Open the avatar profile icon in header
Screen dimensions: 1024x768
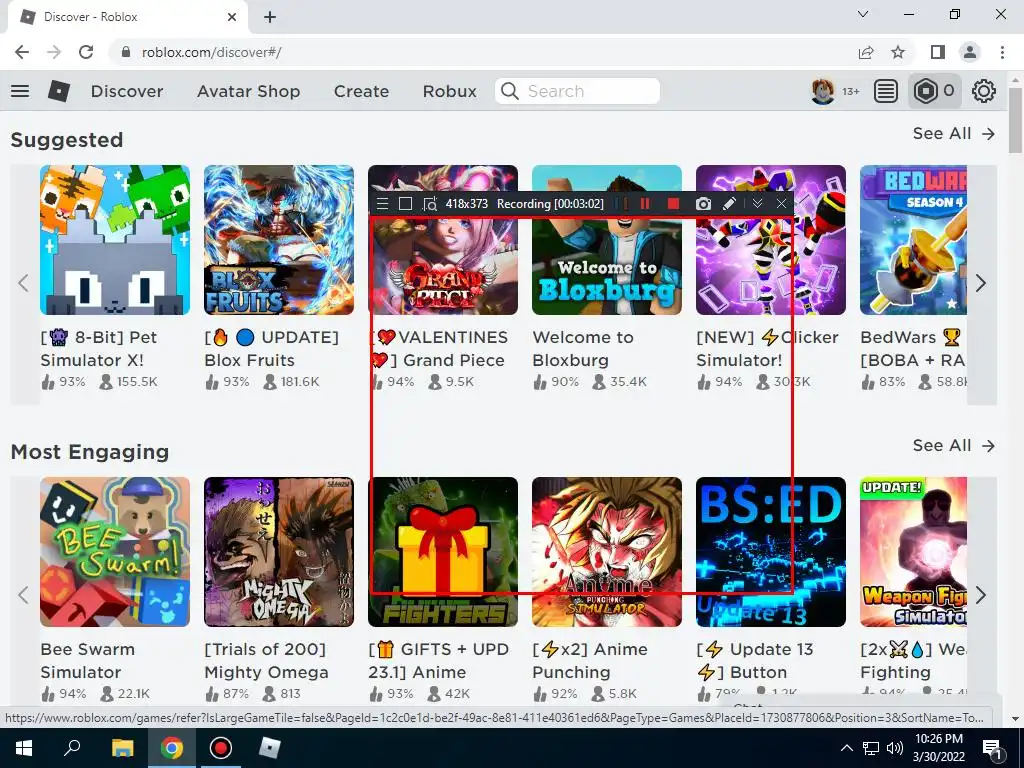(822, 91)
